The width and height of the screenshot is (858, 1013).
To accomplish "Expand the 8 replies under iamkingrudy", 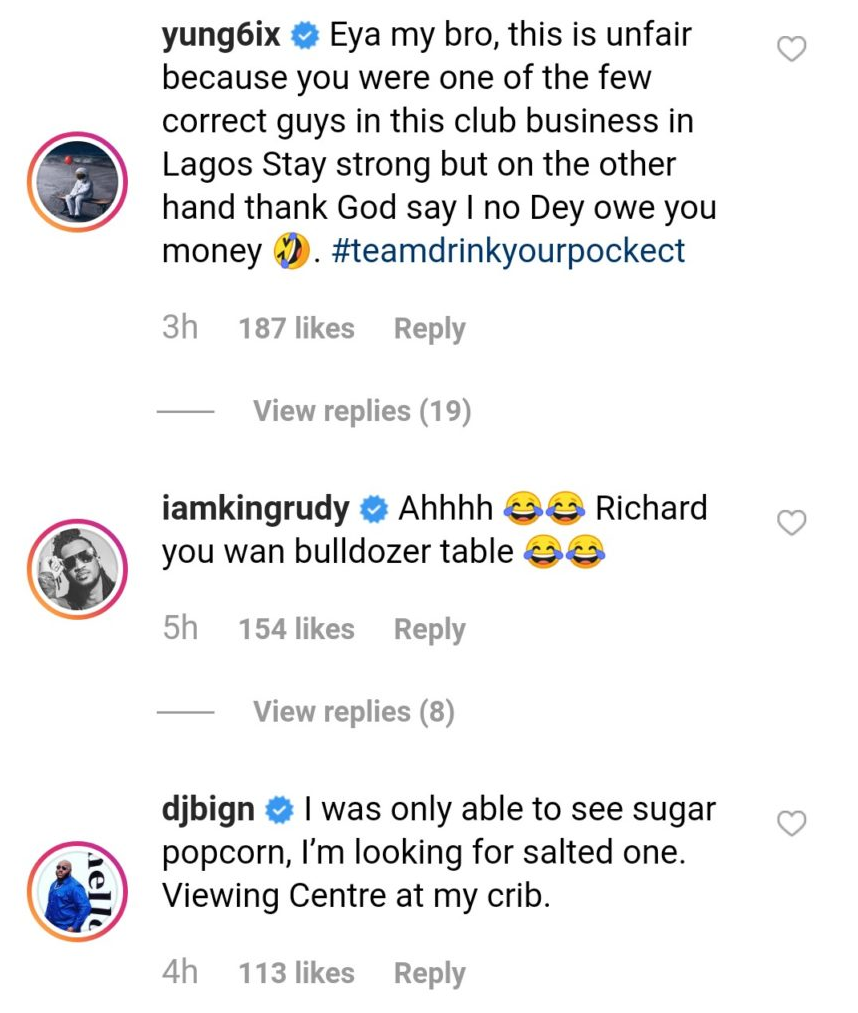I will (353, 712).
